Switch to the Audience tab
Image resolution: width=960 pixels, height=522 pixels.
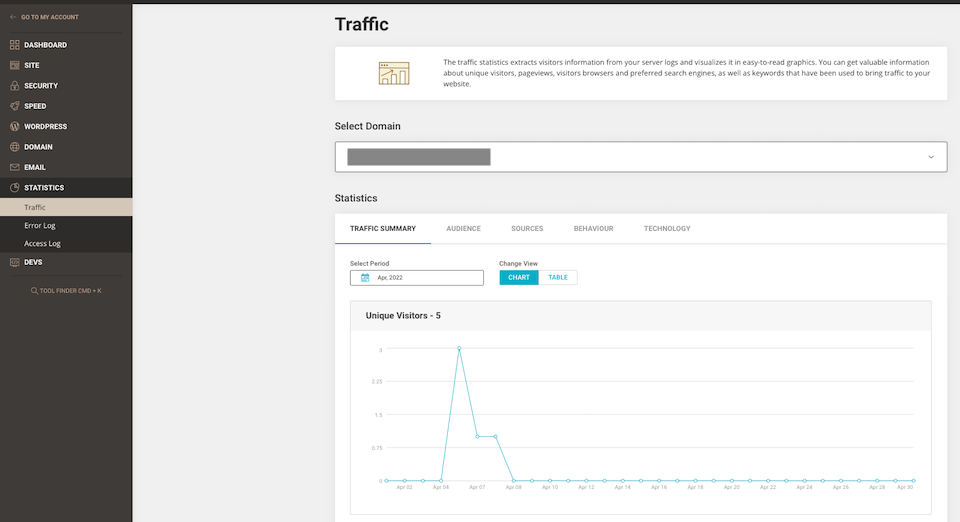coord(463,228)
